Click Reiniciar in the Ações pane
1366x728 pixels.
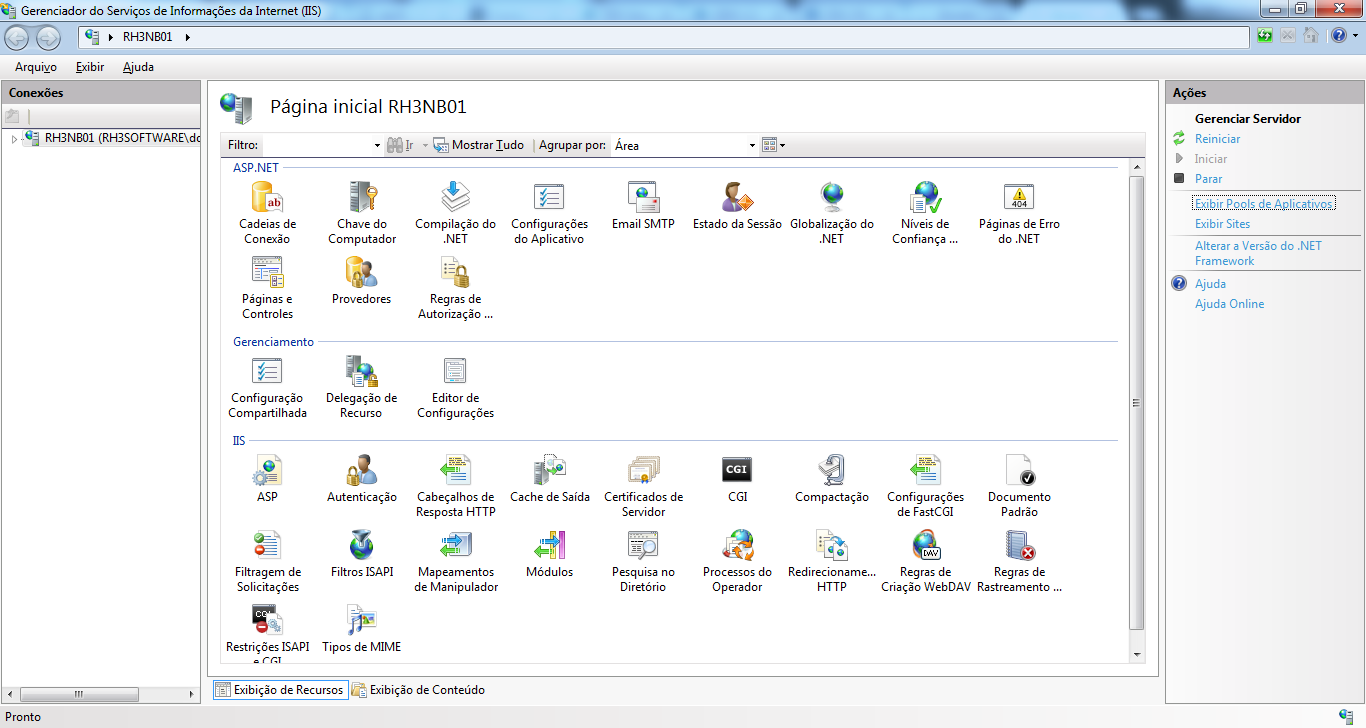pos(1217,139)
